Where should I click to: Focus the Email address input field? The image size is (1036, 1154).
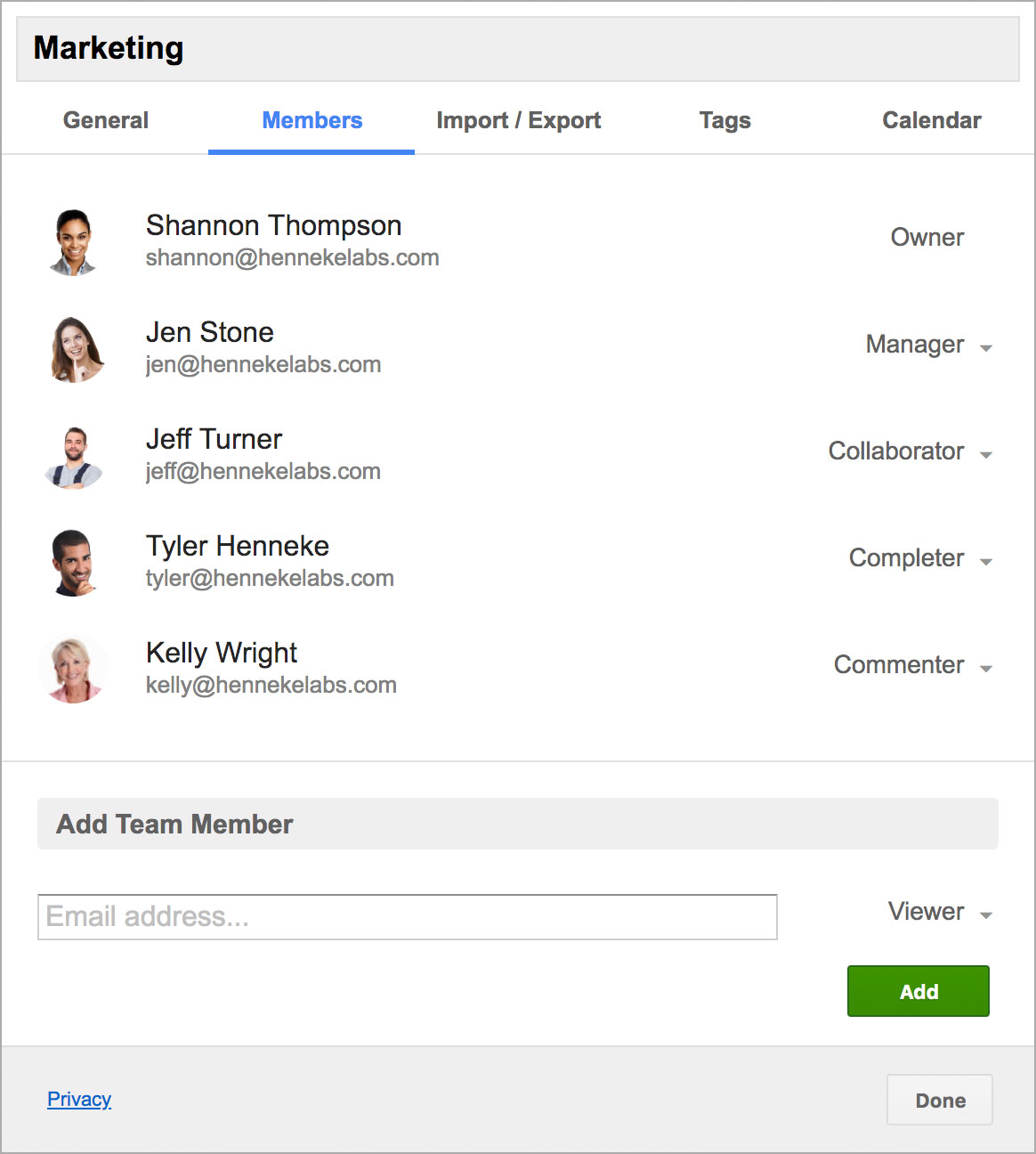(x=407, y=917)
